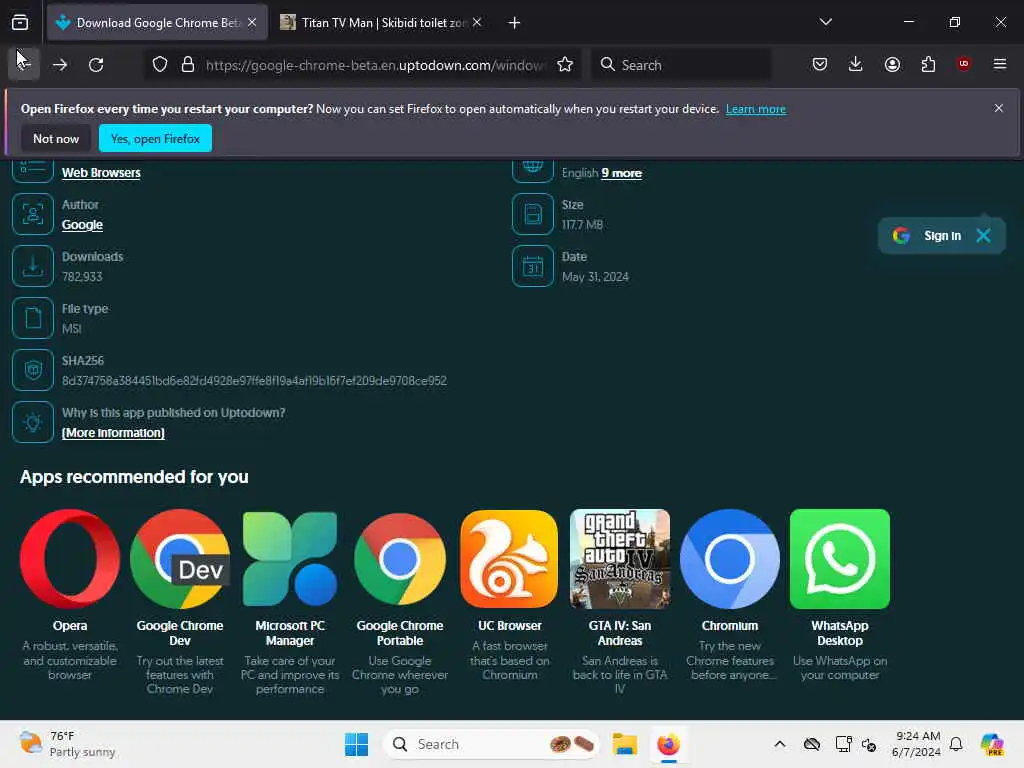Click the File type document icon
Viewport: 1024px width, 768px height.
(x=33, y=318)
